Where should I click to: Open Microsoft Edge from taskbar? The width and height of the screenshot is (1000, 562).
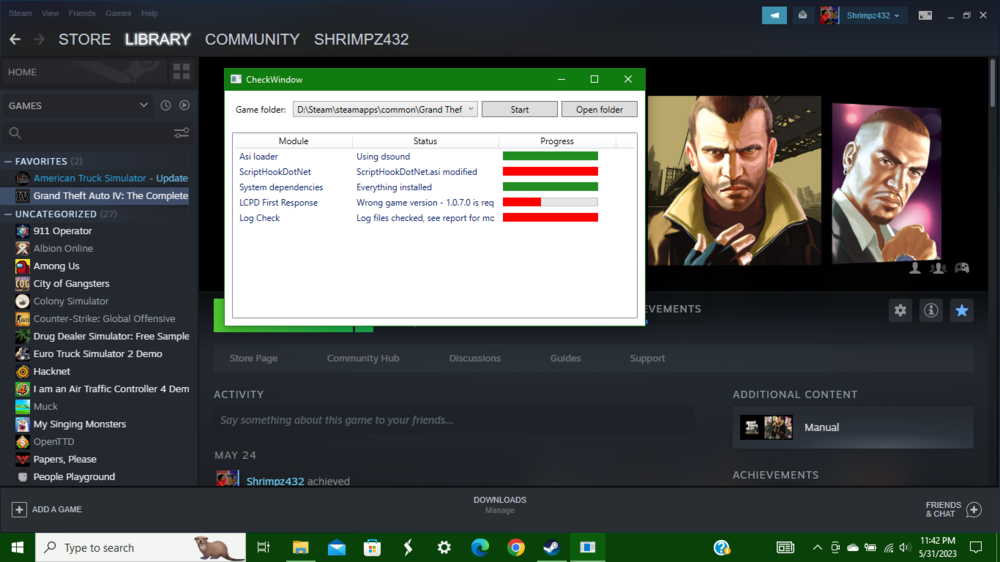(480, 547)
